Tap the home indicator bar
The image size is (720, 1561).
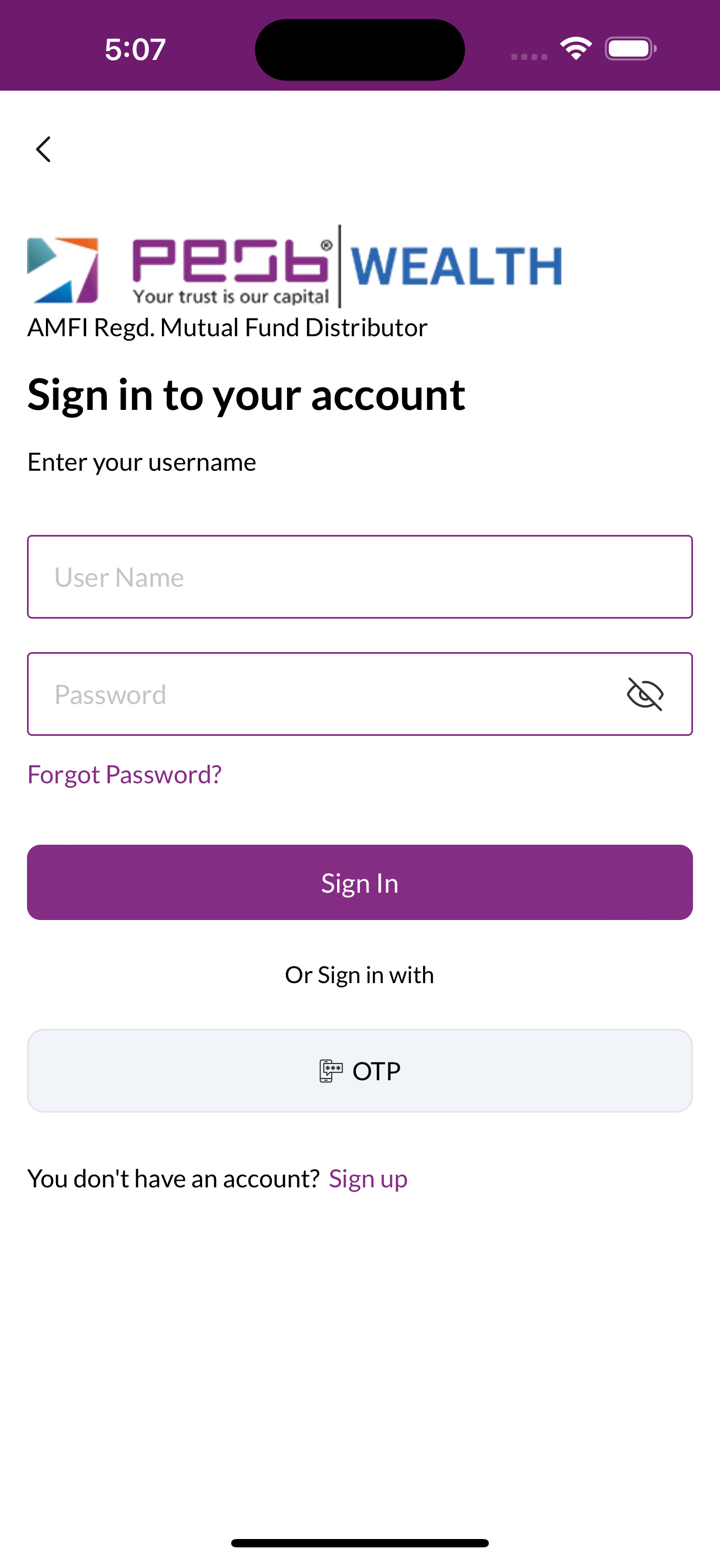click(x=360, y=1543)
